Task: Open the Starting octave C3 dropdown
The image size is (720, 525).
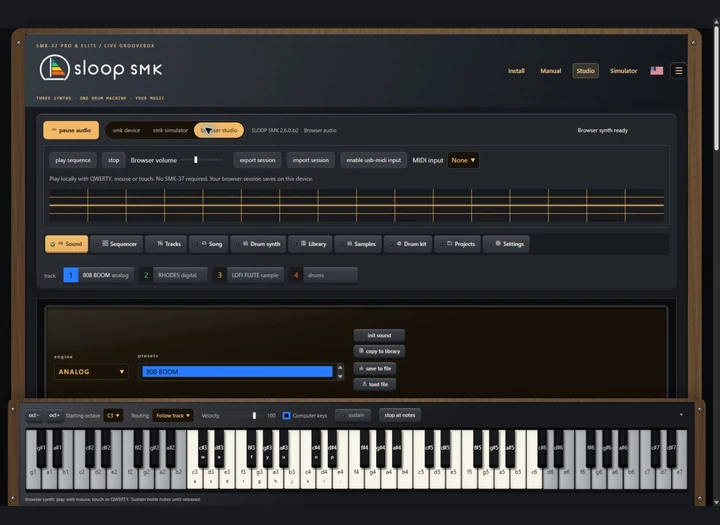Action: click(x=113, y=416)
